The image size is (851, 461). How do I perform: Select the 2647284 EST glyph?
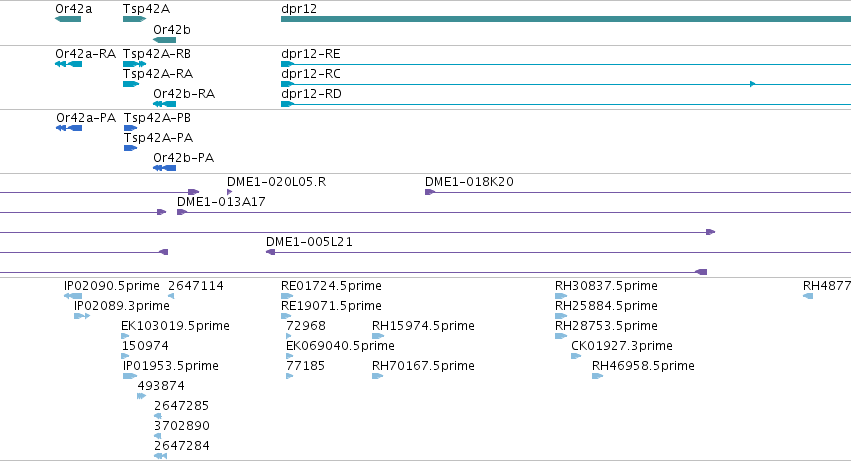point(160,456)
